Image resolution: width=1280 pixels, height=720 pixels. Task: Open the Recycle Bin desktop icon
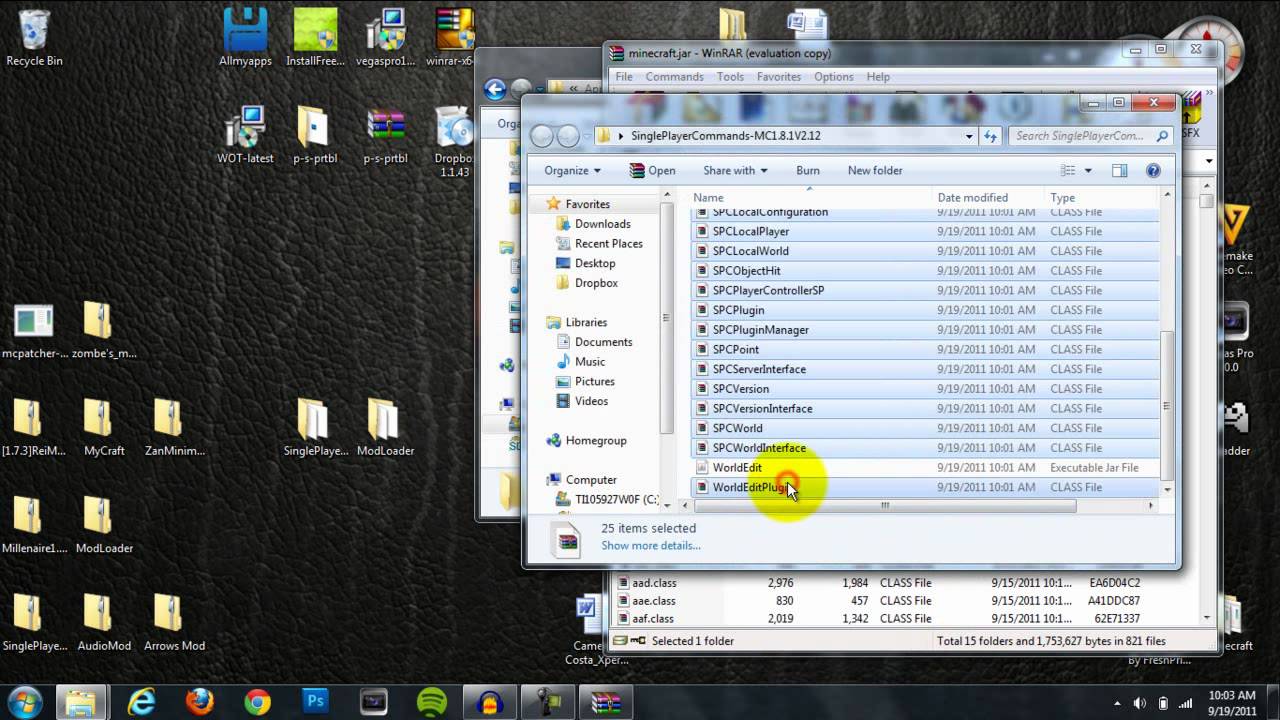coord(34,38)
